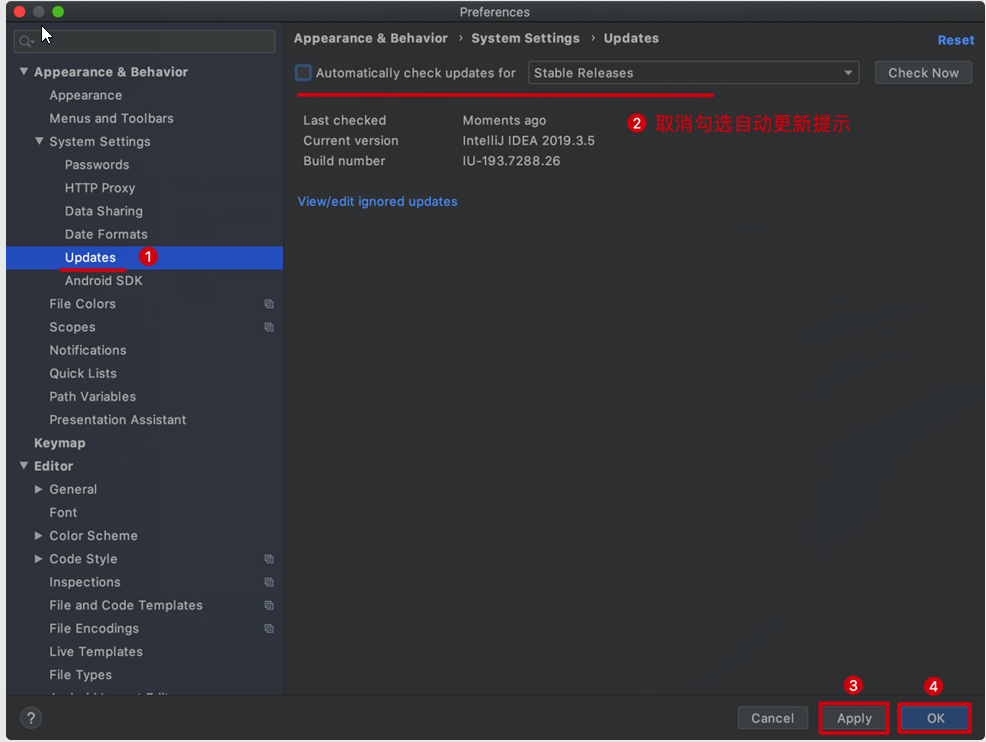The image size is (986, 742).
Task: Open Passwords settings page
Action: pyautogui.click(x=97, y=165)
